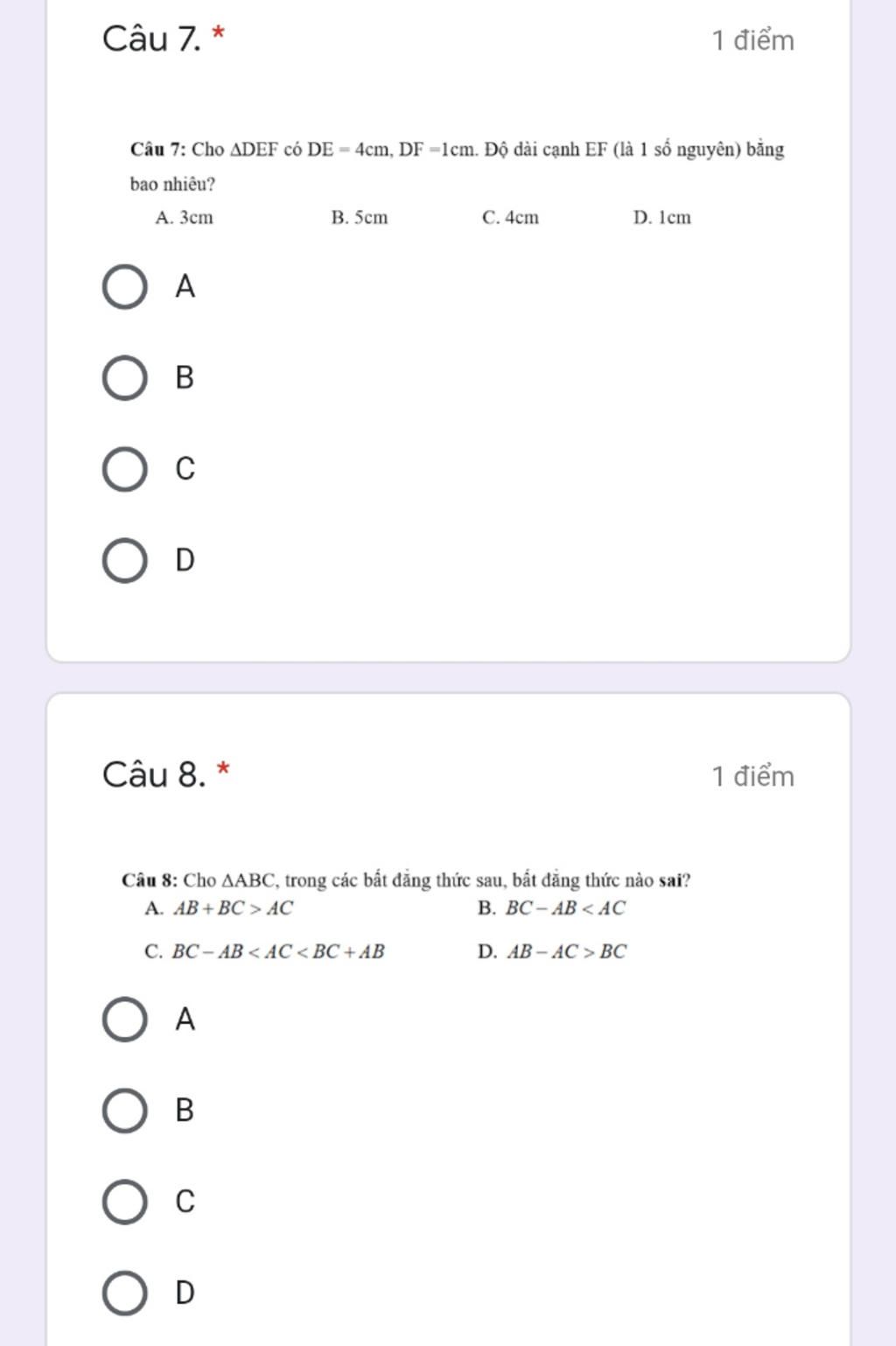Click the "1 điểm" label of Câu 7

[752, 41]
